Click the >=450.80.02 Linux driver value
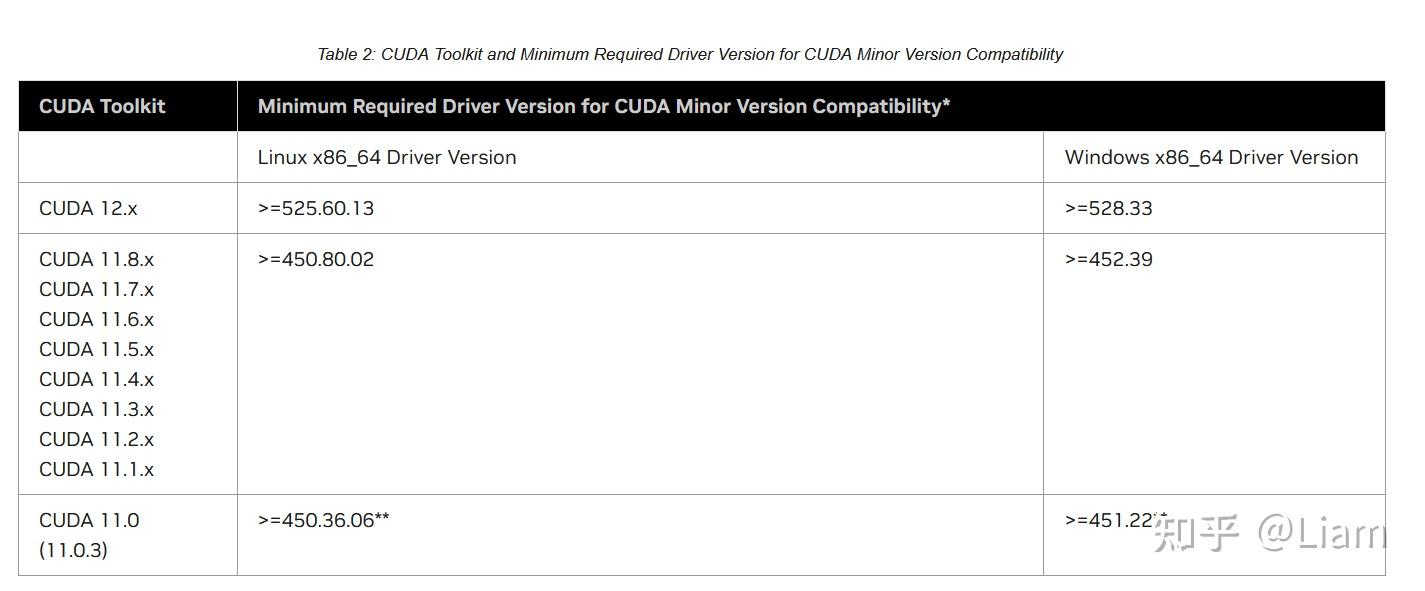The height and width of the screenshot is (591, 1425). click(x=316, y=259)
